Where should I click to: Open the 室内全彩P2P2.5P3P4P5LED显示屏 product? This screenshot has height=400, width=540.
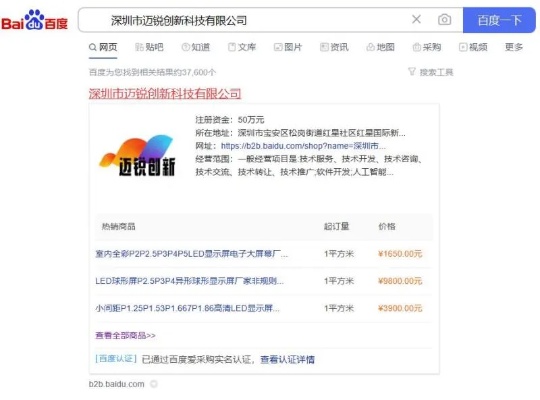[191, 254]
